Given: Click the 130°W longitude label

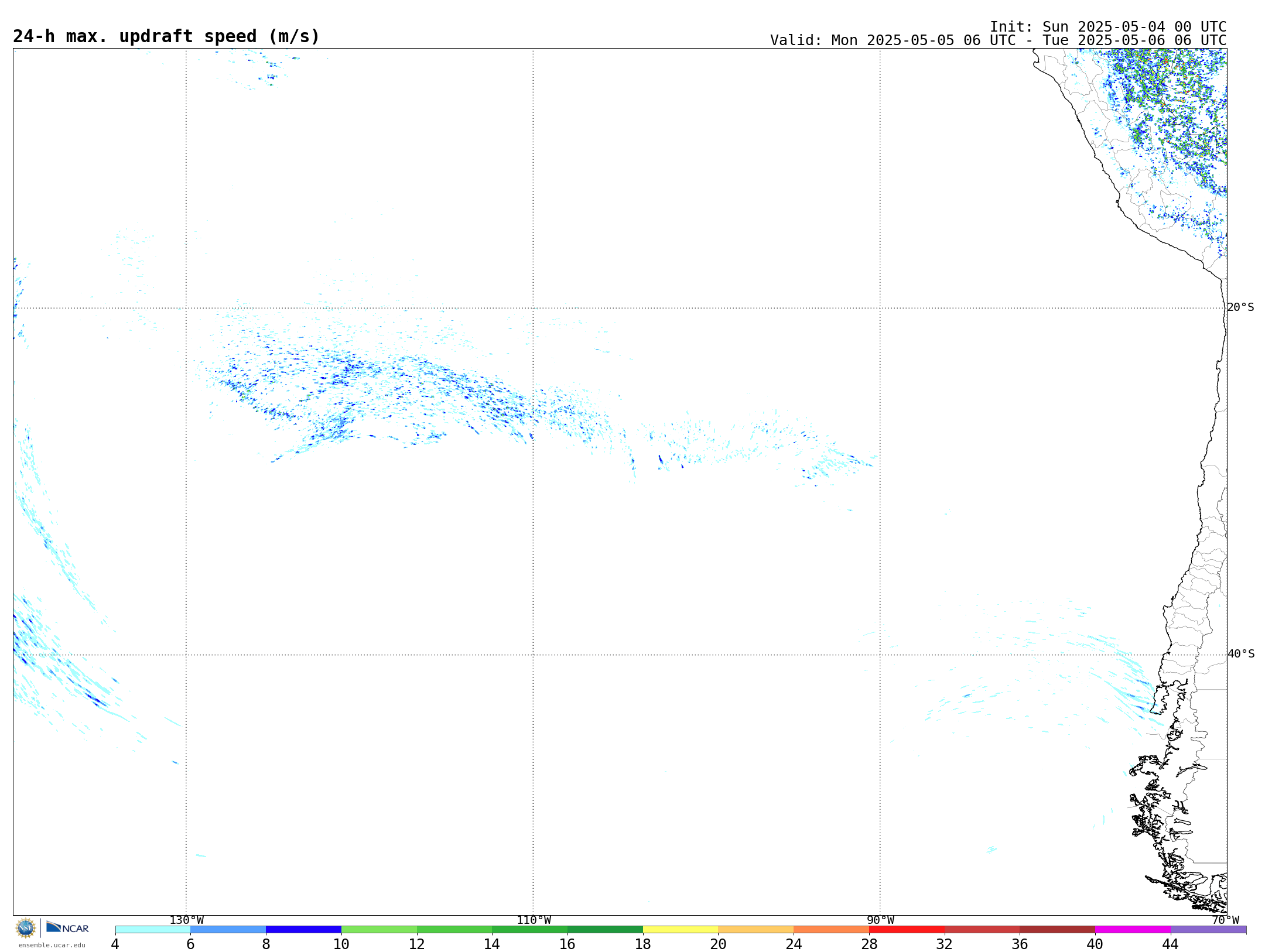Looking at the screenshot, I should click(x=187, y=920).
